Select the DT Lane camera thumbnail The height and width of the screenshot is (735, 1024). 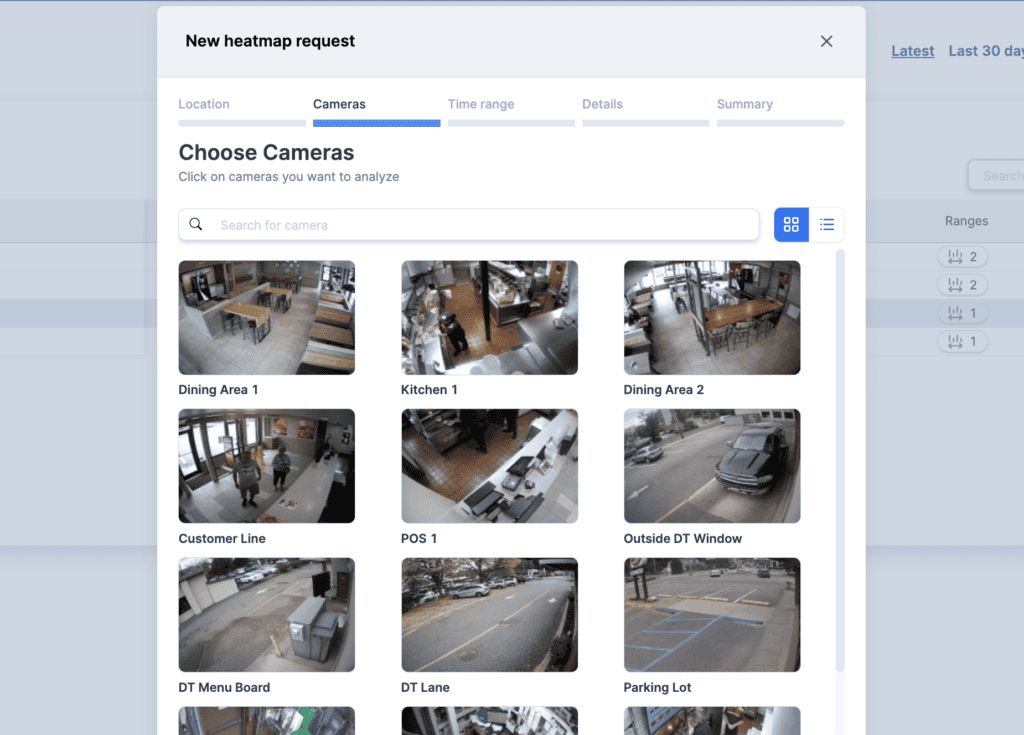click(x=489, y=614)
